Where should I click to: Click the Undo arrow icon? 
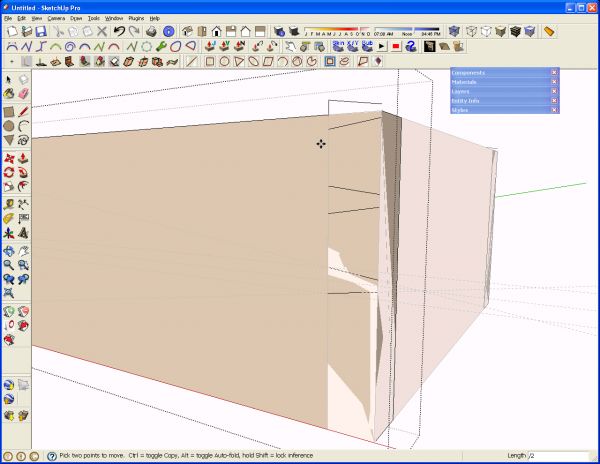pos(119,31)
